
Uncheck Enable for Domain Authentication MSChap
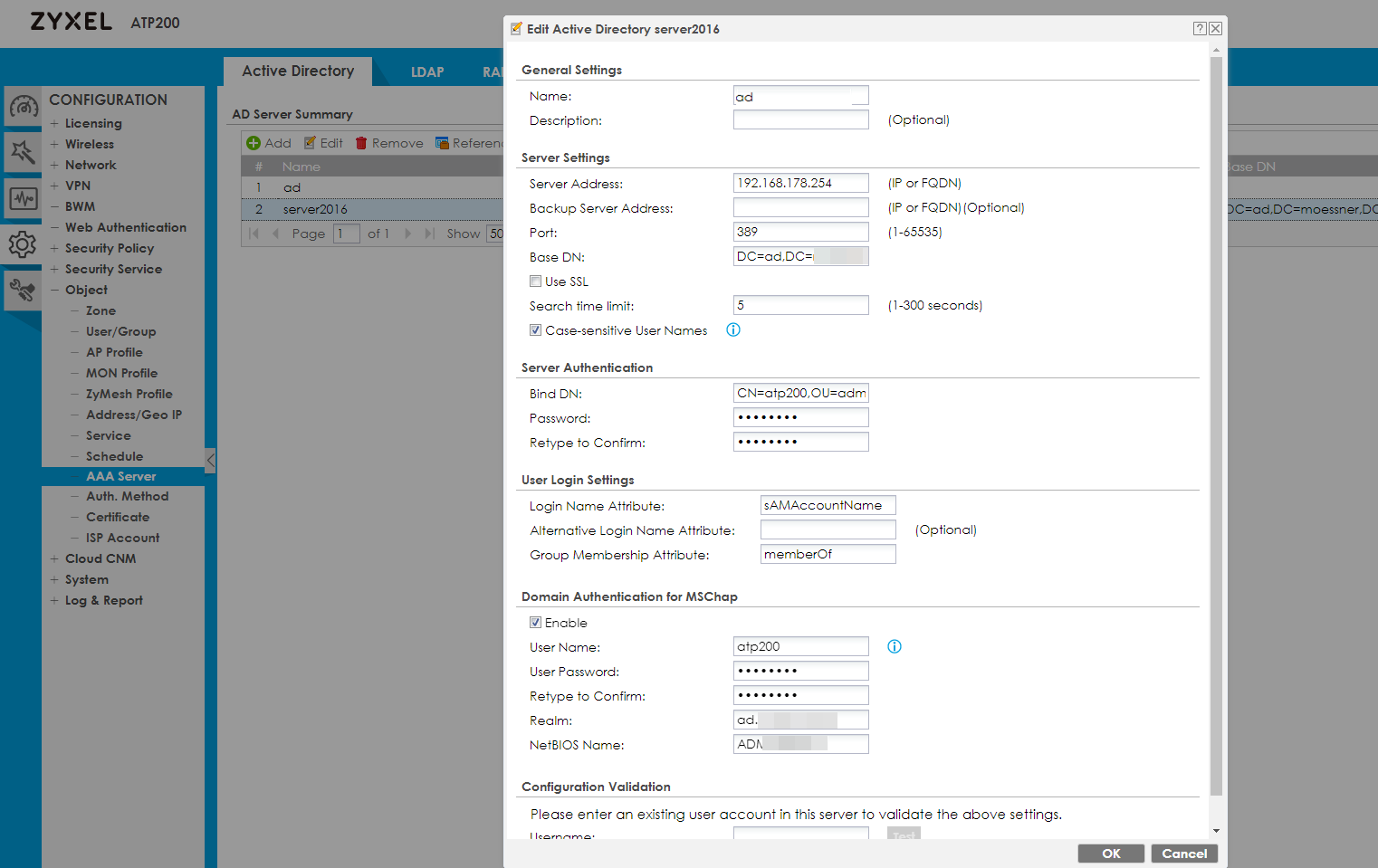536,623
